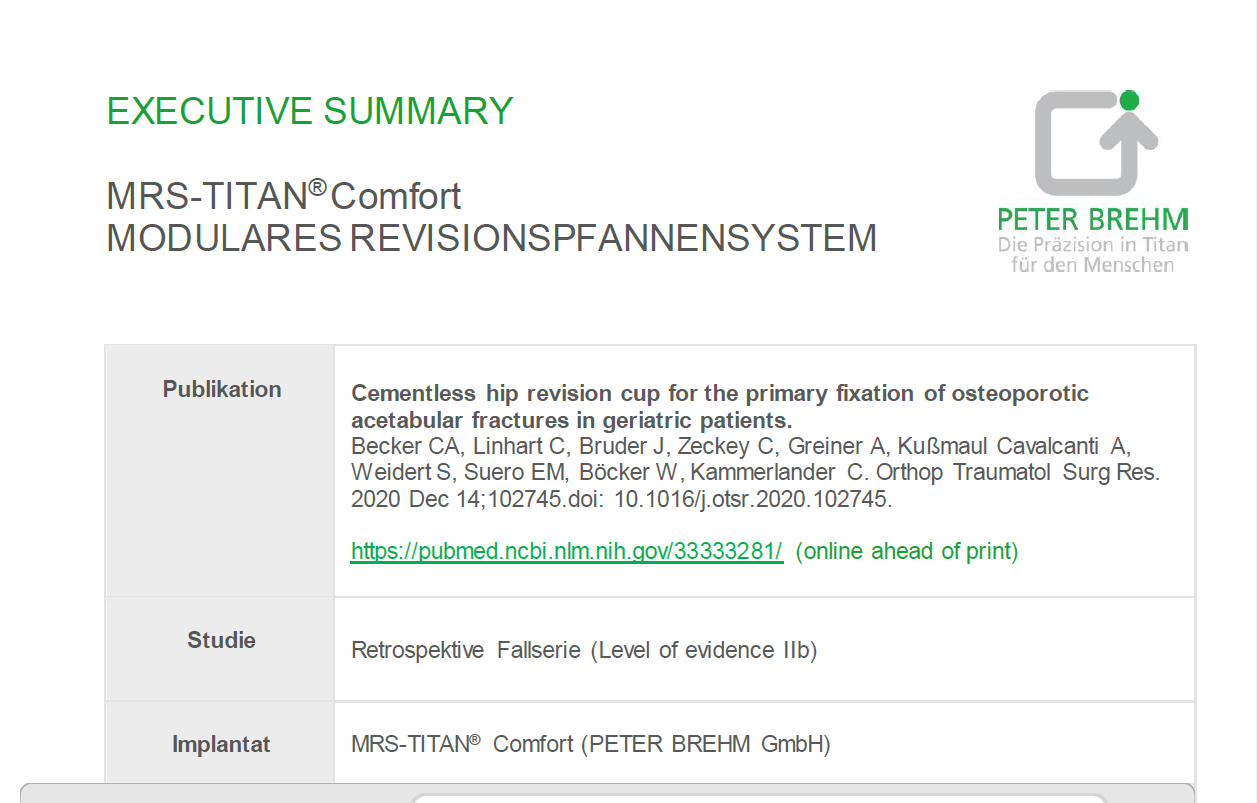Click the DOI number 10.1016/j.otsr.2020.102745

click(x=751, y=499)
